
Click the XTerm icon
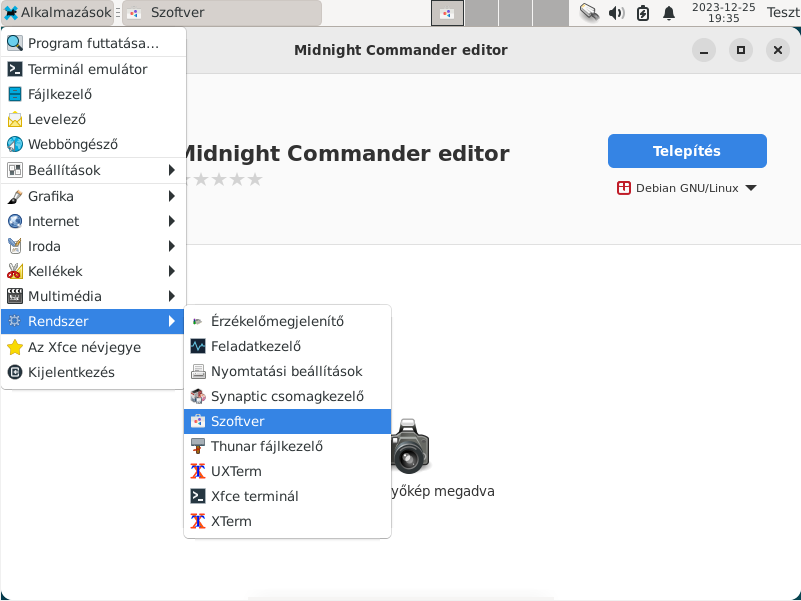pos(198,521)
